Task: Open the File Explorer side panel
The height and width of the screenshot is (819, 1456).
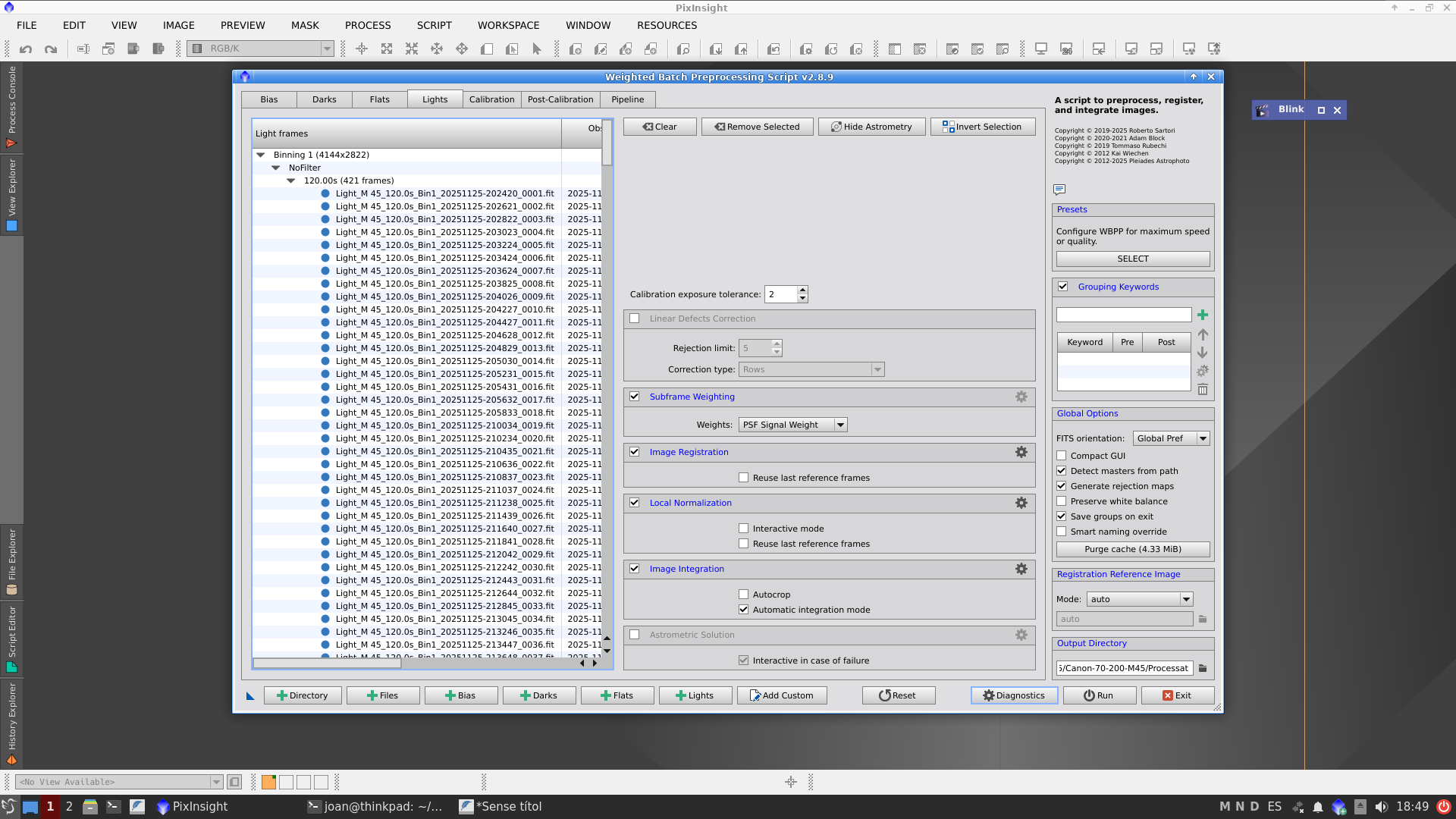Action: [x=11, y=561]
